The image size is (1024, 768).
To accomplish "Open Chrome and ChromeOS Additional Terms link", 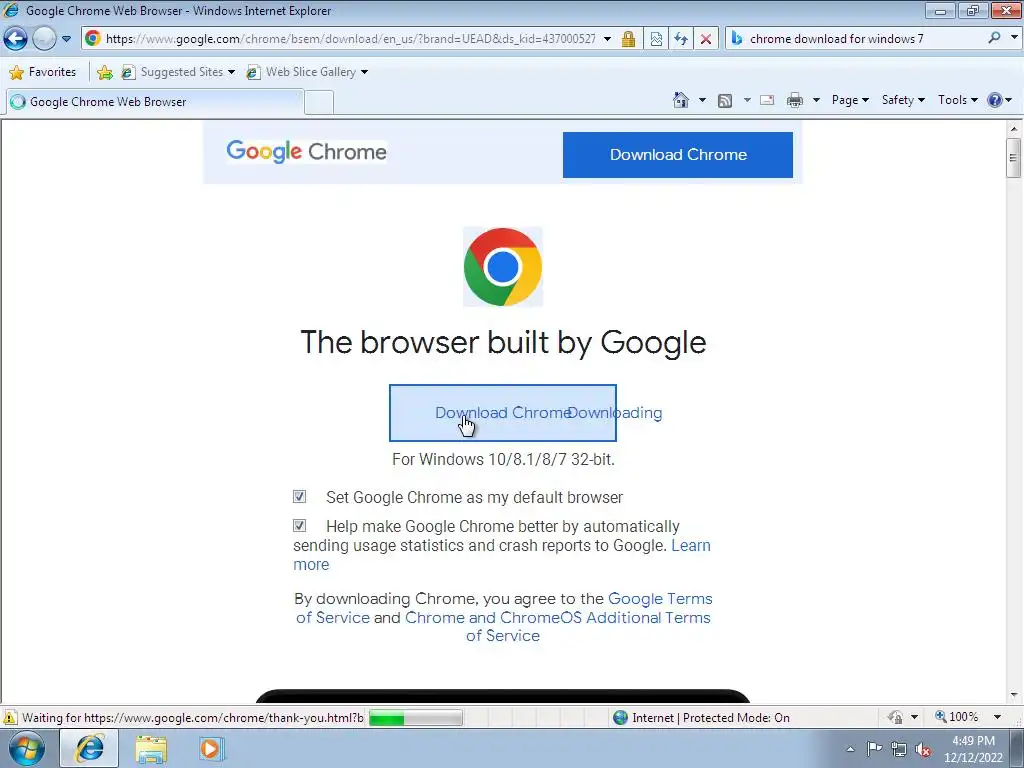I will (x=557, y=618).
